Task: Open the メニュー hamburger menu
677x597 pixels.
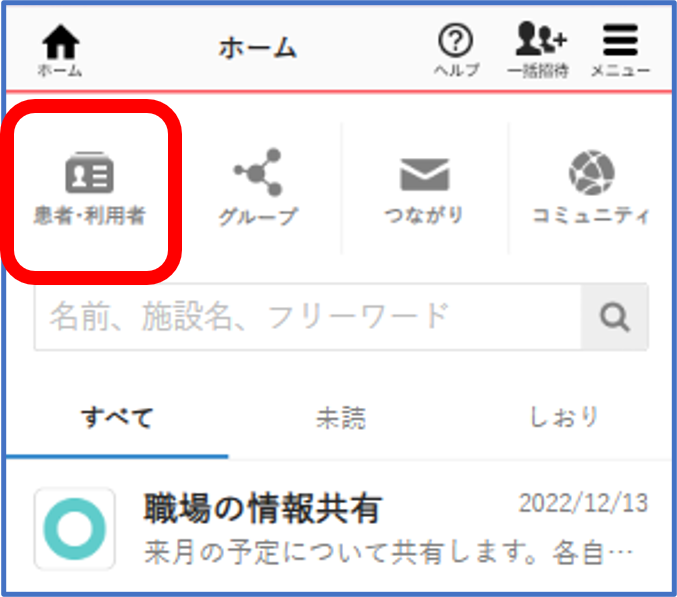Action: click(x=620, y=40)
